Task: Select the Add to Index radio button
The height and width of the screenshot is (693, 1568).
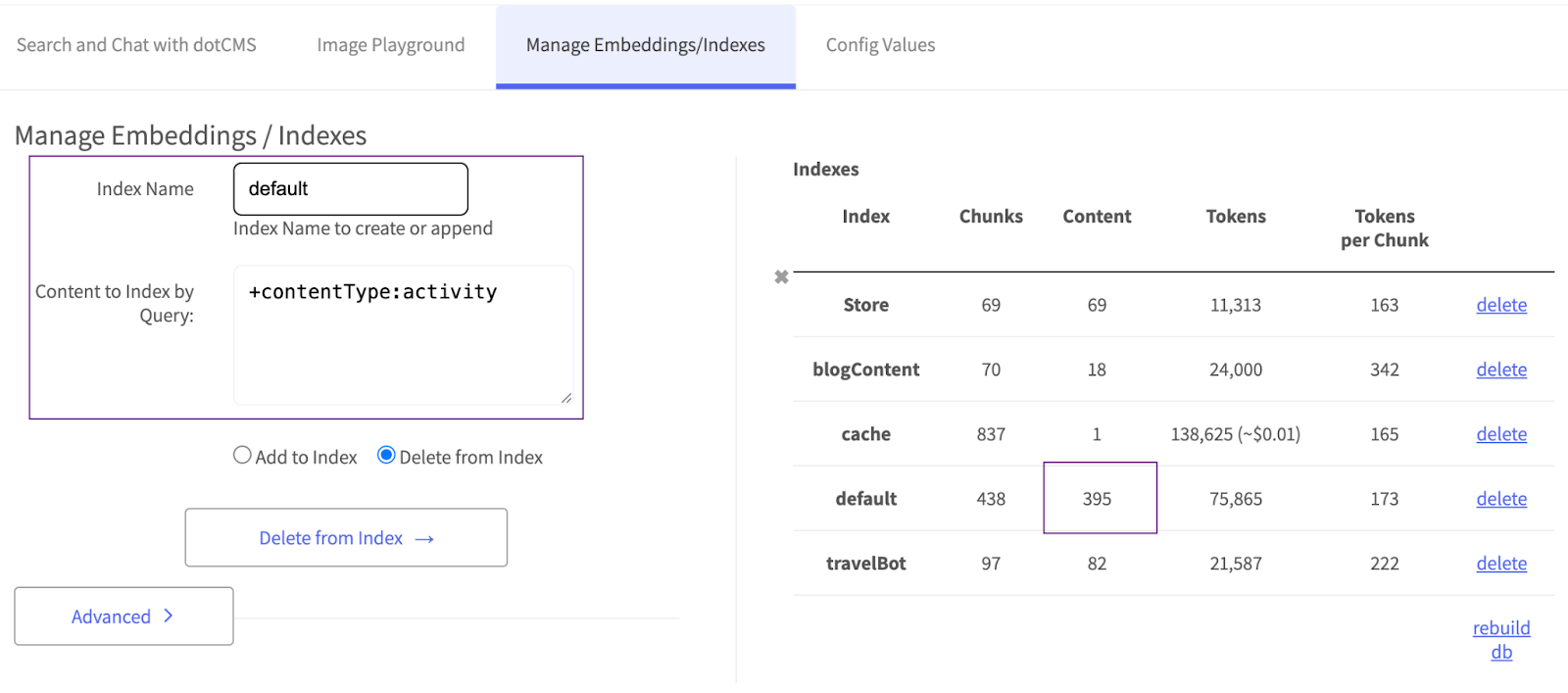Action: 242,455
